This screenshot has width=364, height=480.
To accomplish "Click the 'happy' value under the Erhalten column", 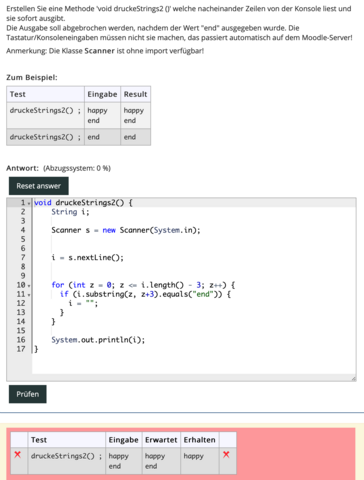I will pyautogui.click(x=193, y=456).
